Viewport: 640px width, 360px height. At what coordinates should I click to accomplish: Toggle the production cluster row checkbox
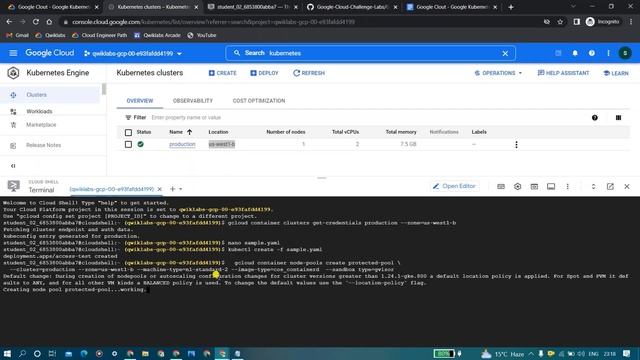tap(128, 144)
